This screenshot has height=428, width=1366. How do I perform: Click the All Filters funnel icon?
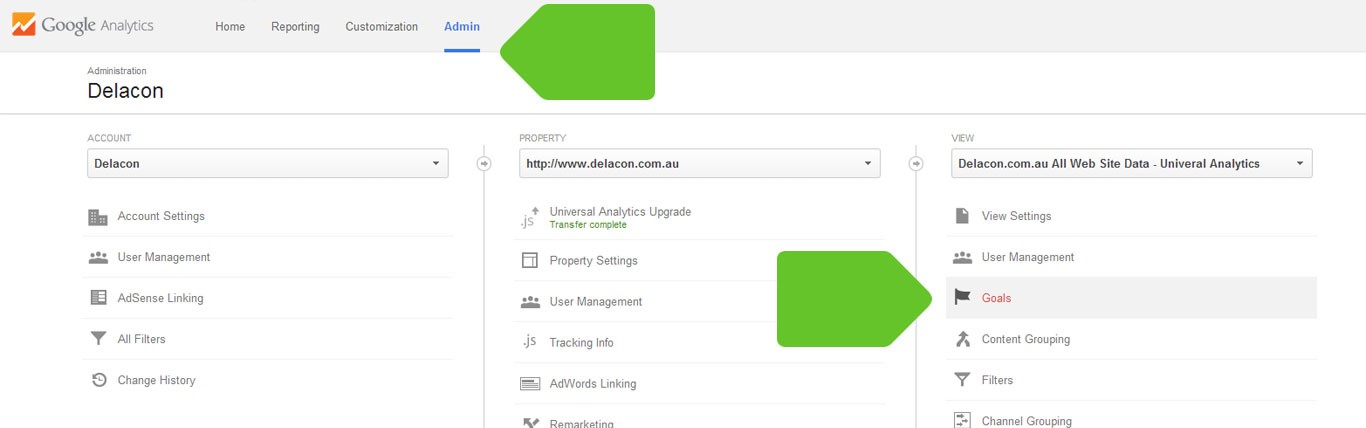98,339
